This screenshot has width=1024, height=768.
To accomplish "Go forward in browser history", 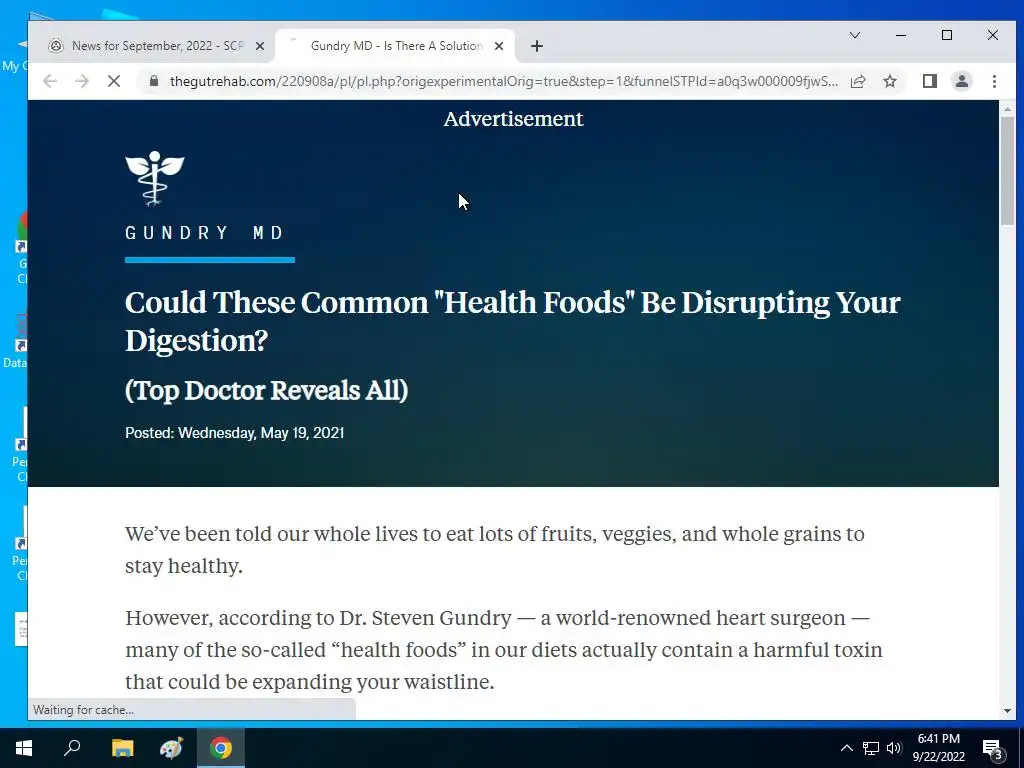I will pos(82,81).
